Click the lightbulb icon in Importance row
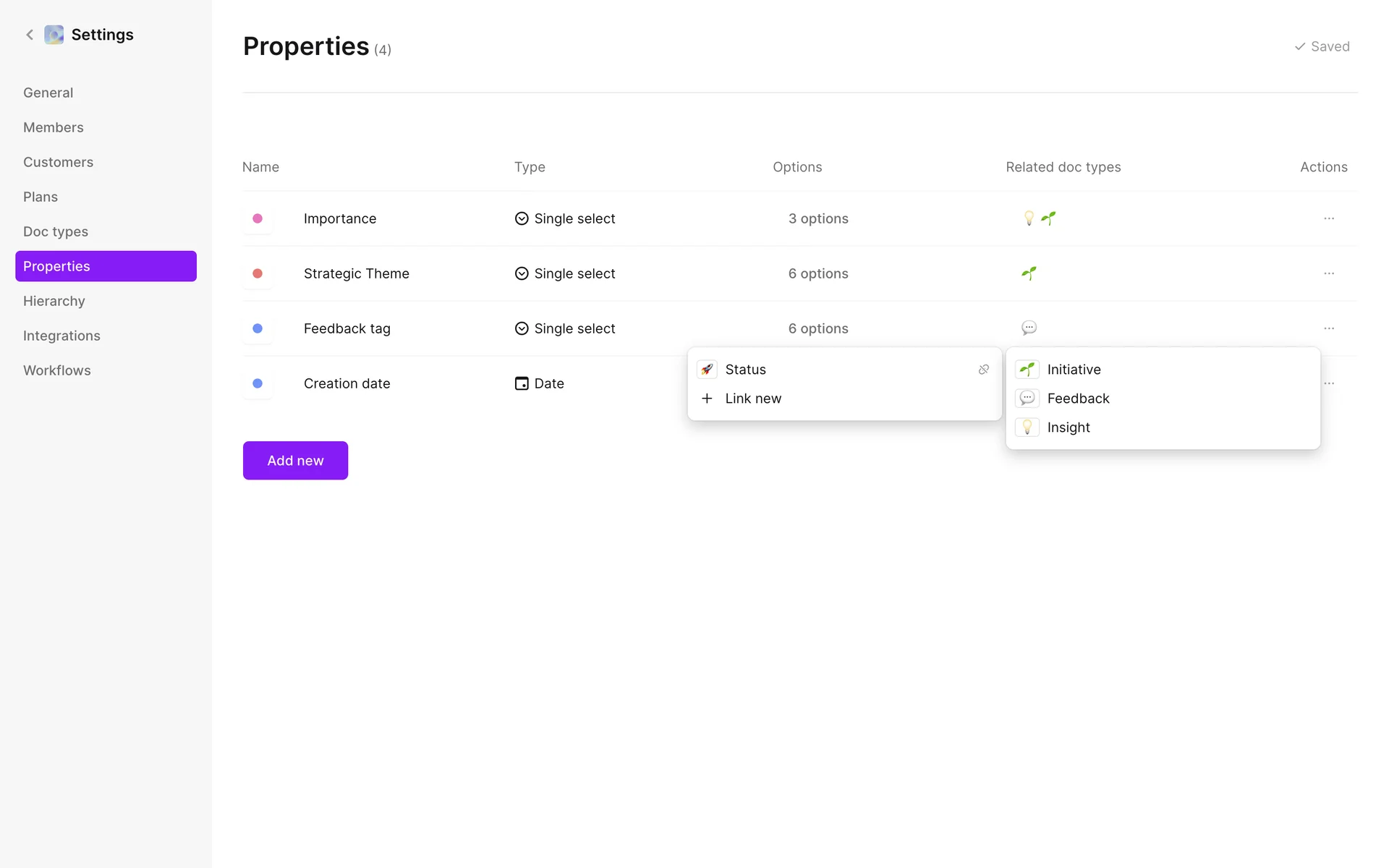This screenshot has height=868, width=1389. [1029, 218]
